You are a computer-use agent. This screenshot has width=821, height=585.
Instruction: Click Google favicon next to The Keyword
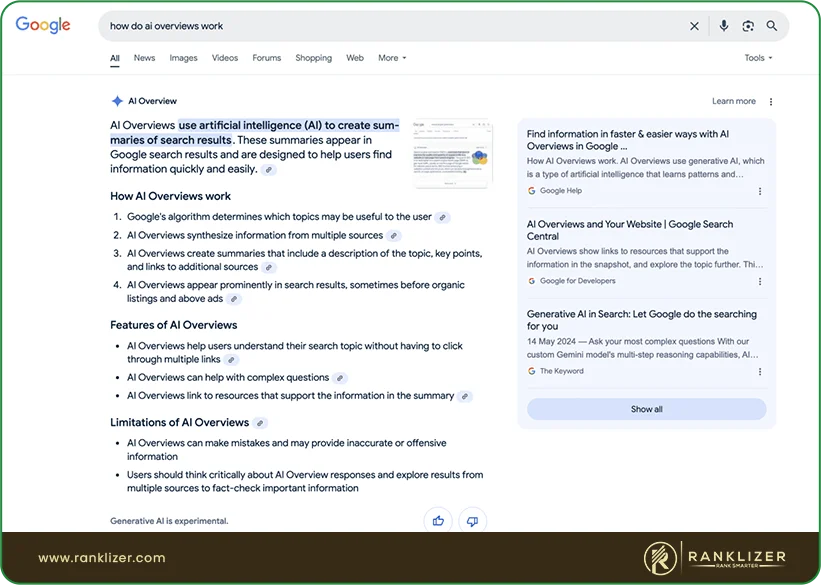531,371
